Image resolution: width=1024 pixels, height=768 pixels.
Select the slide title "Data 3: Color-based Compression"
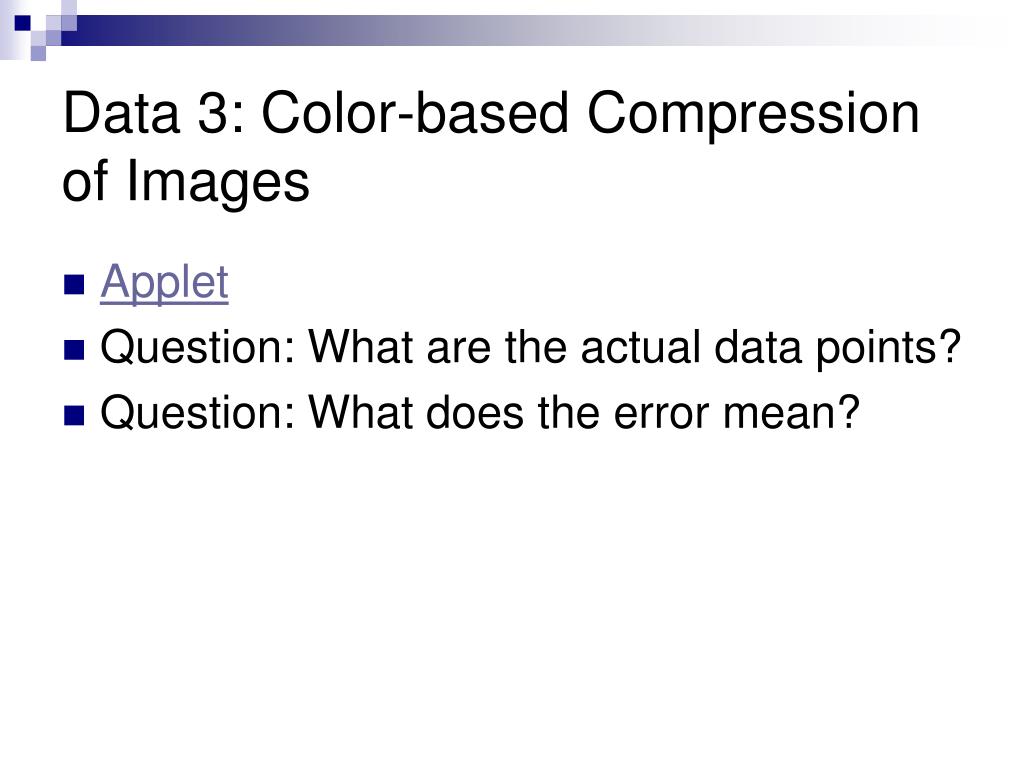[x=491, y=114]
